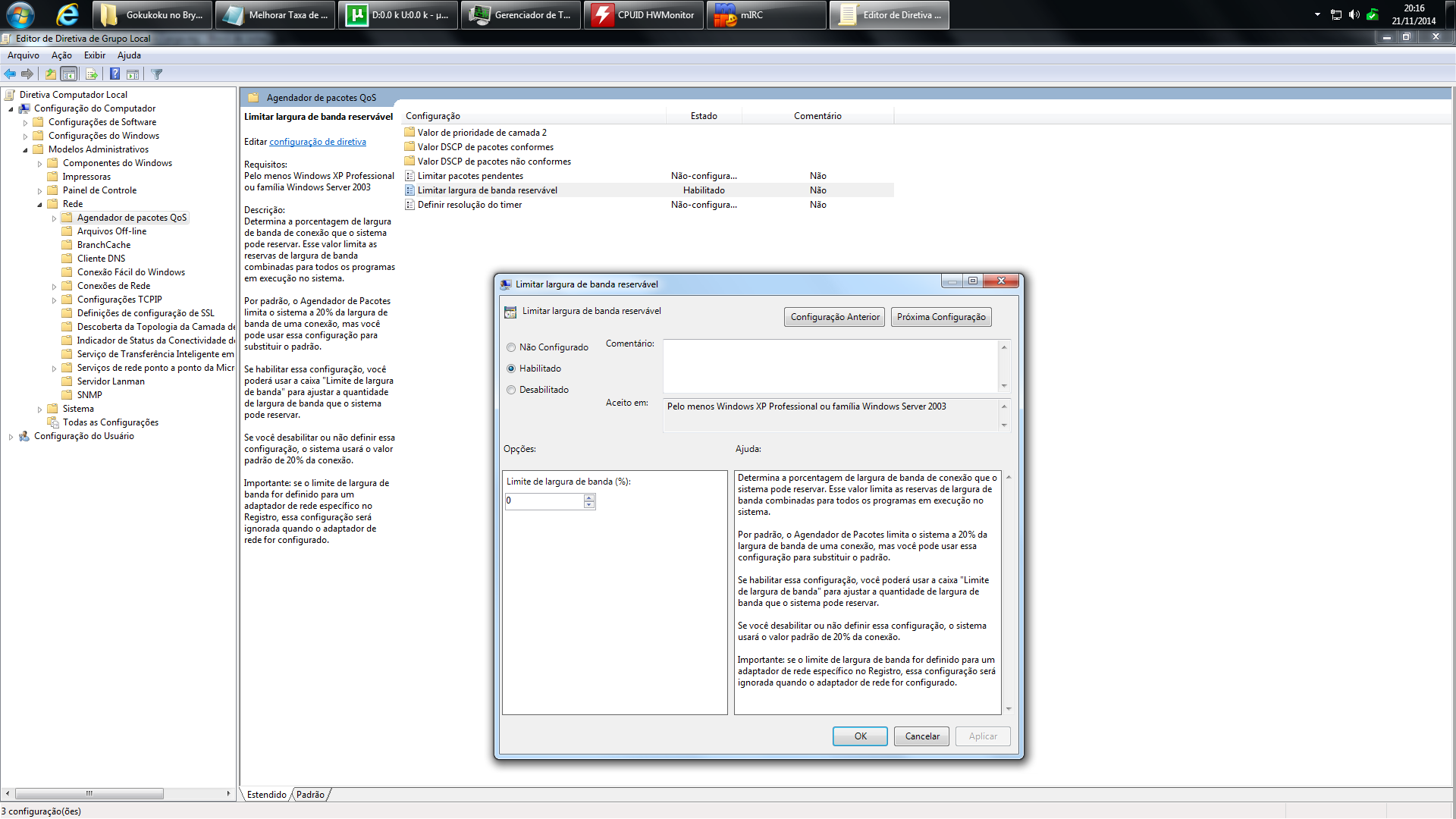Open Valor DSCP de pacotes não conformes folder
The height and width of the screenshot is (819, 1456).
(x=488, y=162)
